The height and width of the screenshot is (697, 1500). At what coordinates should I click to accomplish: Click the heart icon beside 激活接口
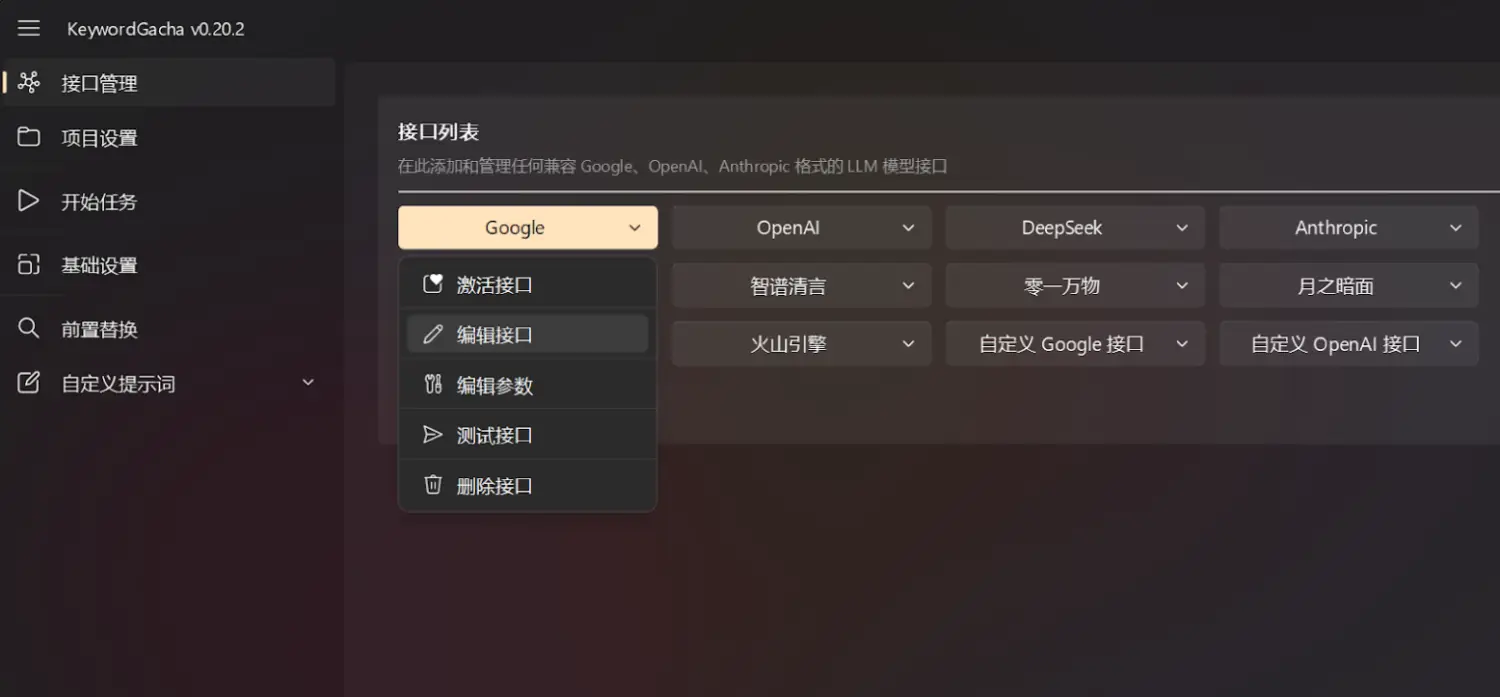tap(433, 284)
